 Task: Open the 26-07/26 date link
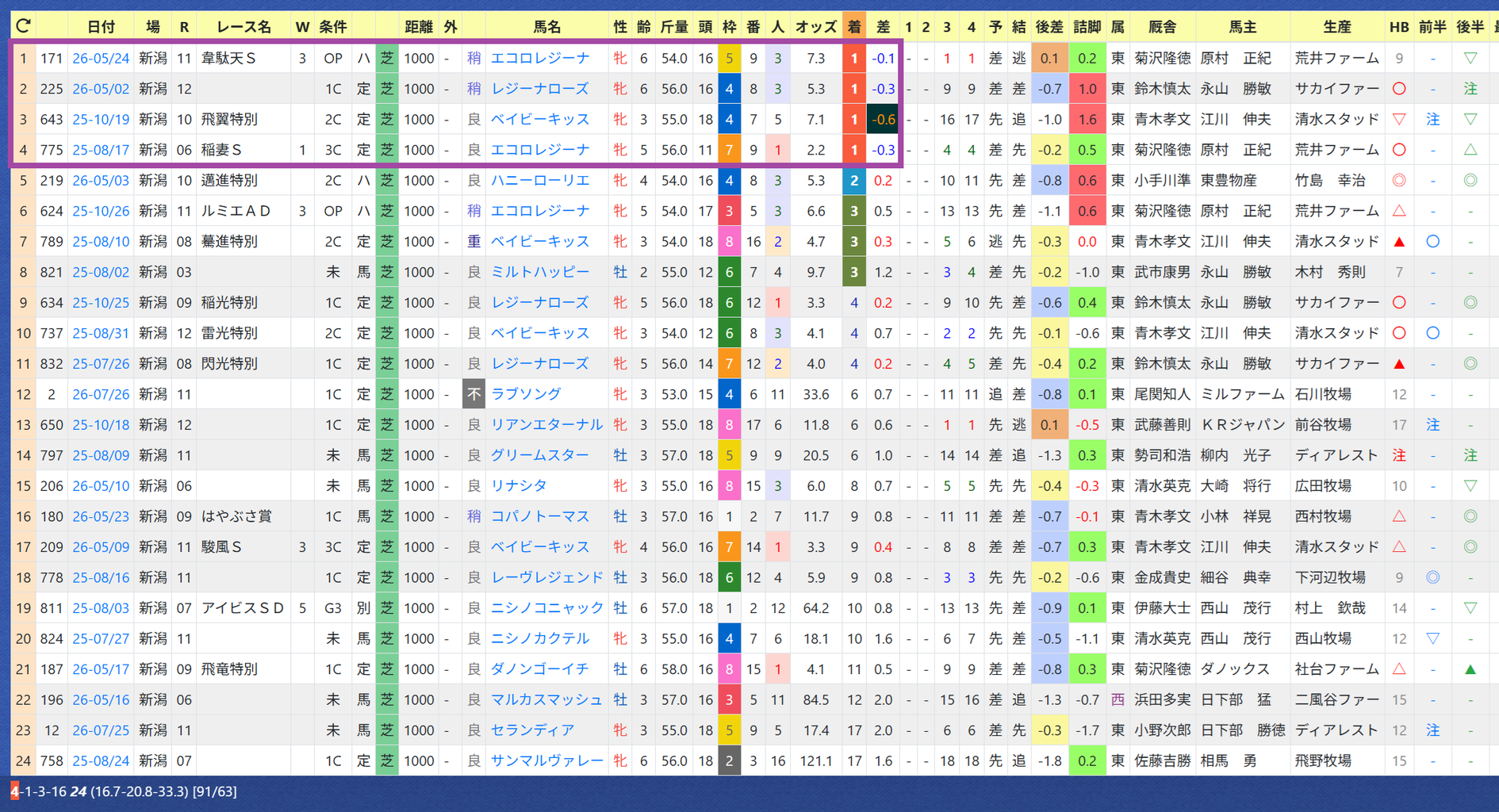pyautogui.click(x=101, y=394)
